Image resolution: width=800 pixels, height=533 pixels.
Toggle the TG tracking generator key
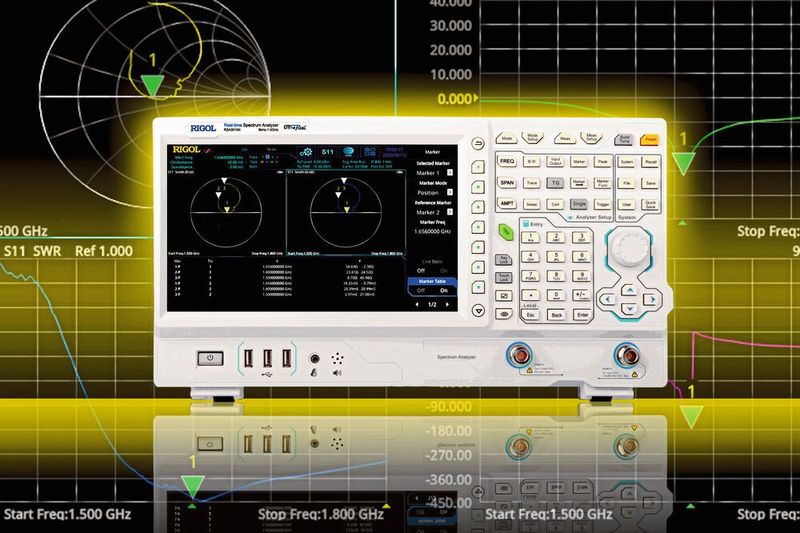pyautogui.click(x=555, y=183)
